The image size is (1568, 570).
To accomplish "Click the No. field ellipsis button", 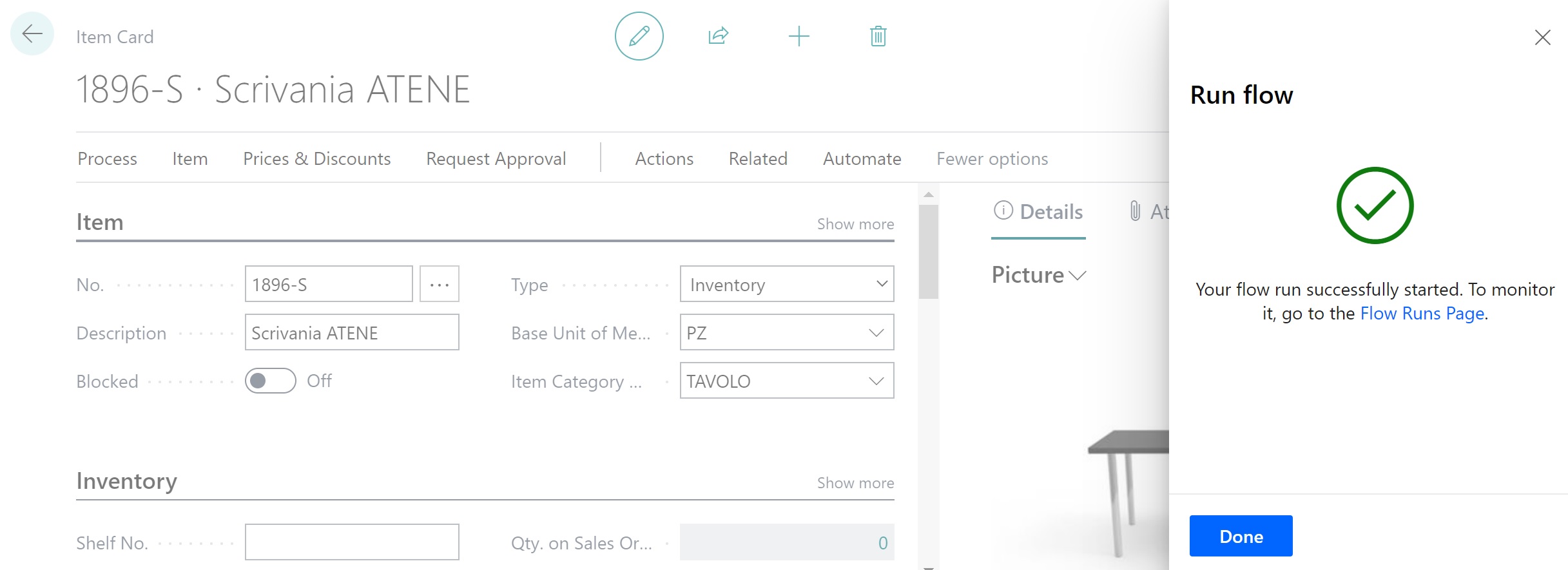I will point(439,284).
